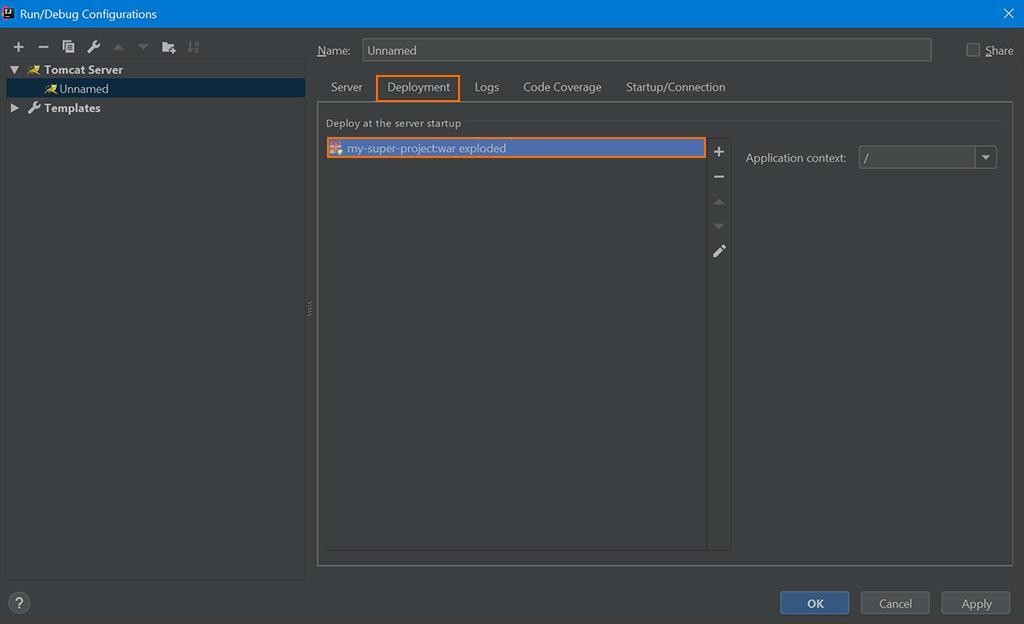Image resolution: width=1024 pixels, height=624 pixels.
Task: Select my-super-project:war exploded artifact row
Action: (516, 148)
